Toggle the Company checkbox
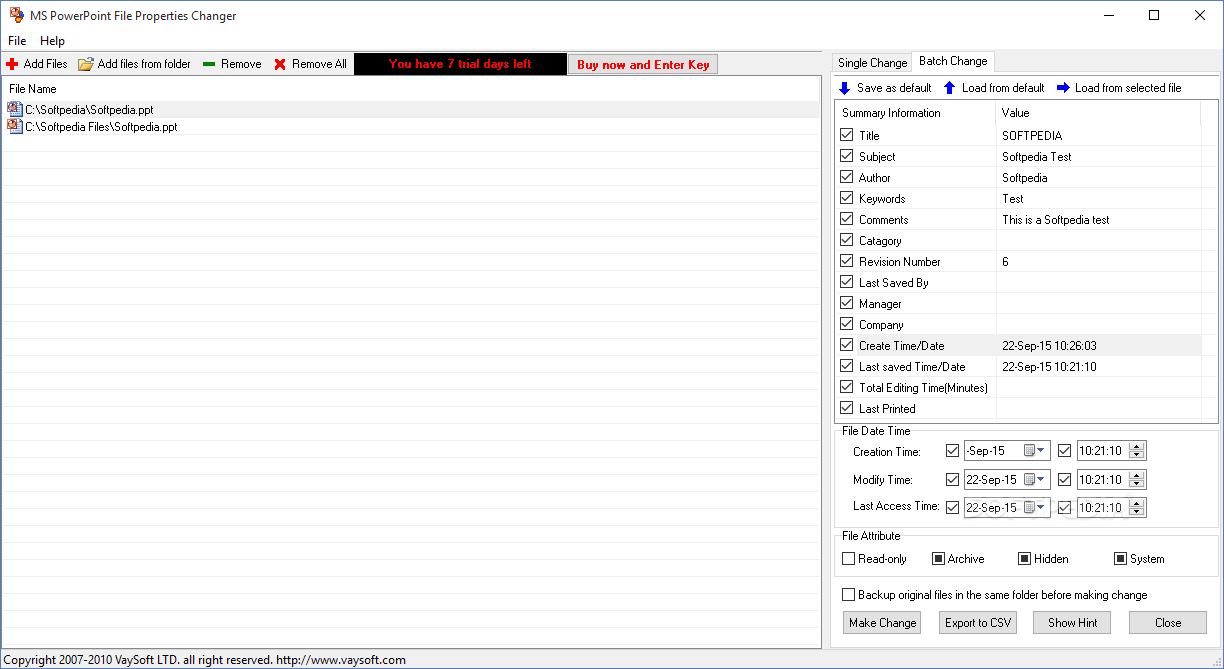Image resolution: width=1224 pixels, height=669 pixels. pos(847,324)
